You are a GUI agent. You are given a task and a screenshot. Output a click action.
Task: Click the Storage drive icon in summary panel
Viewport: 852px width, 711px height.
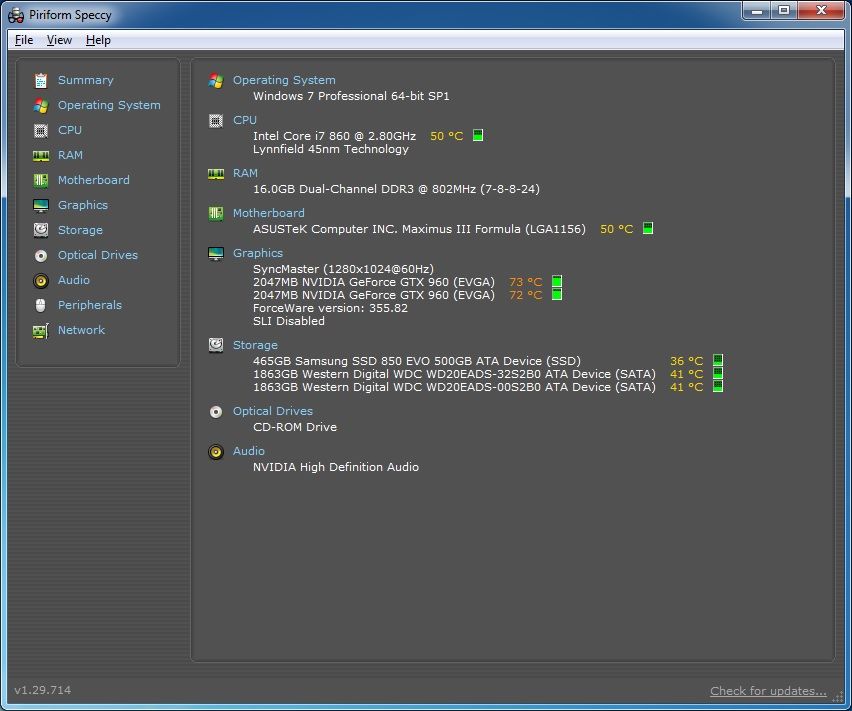[x=216, y=345]
